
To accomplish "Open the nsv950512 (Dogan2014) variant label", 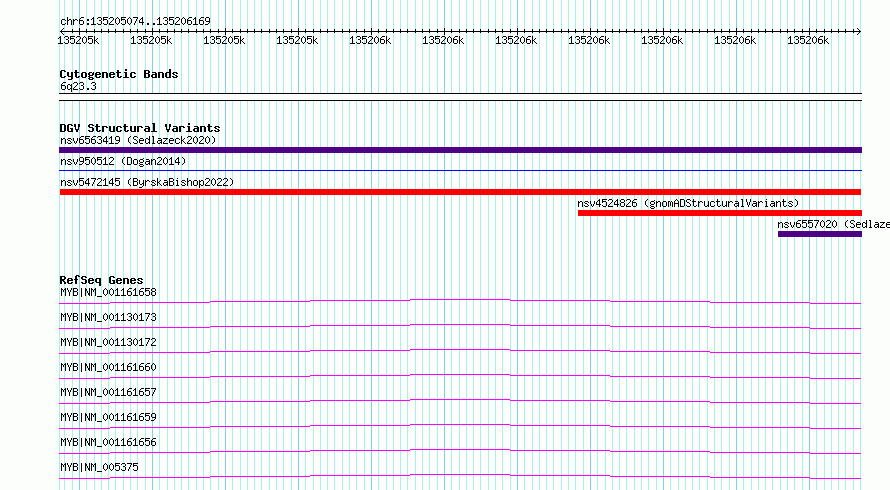I will [x=123, y=161].
